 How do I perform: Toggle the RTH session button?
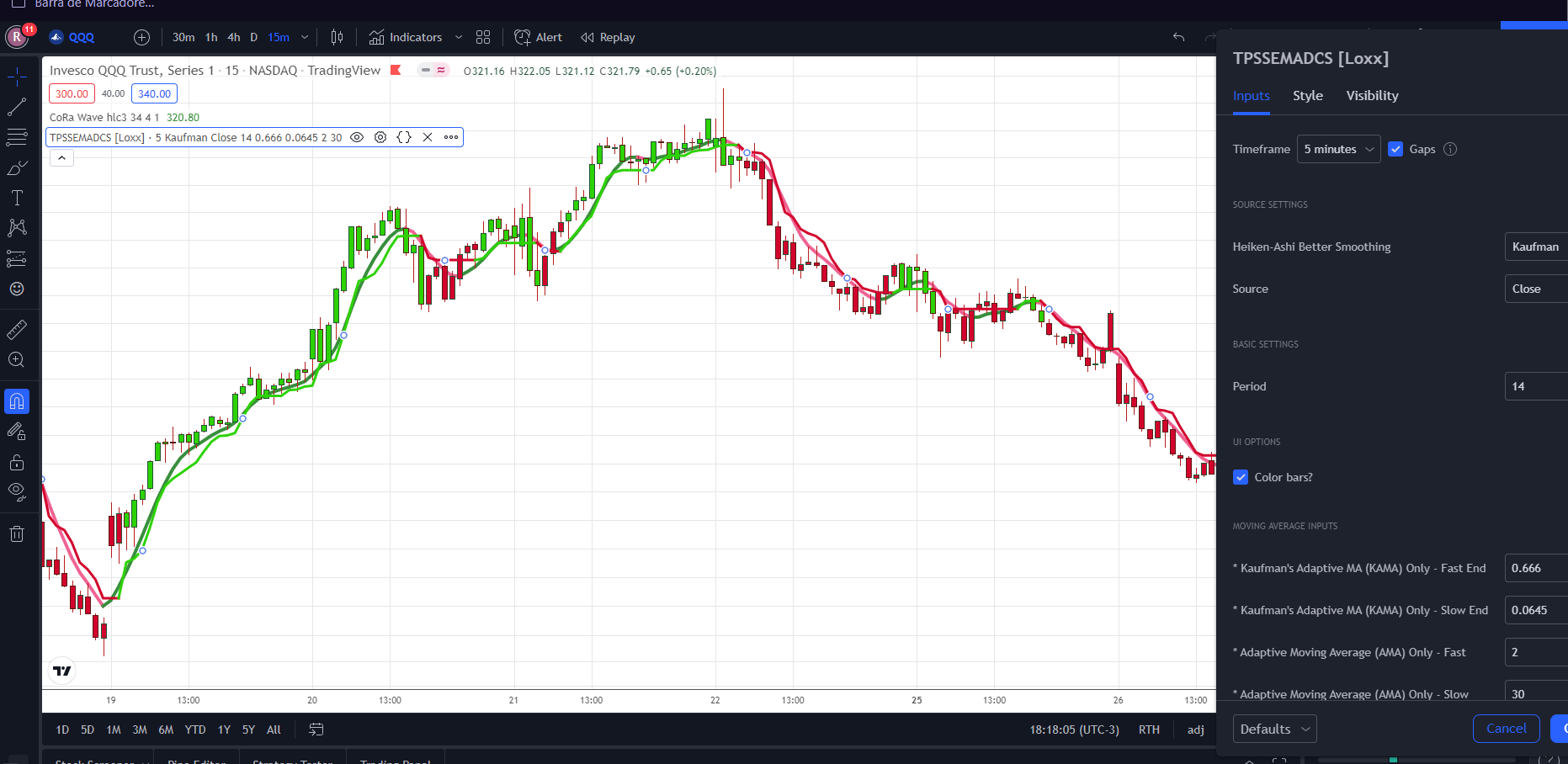pos(1149,730)
